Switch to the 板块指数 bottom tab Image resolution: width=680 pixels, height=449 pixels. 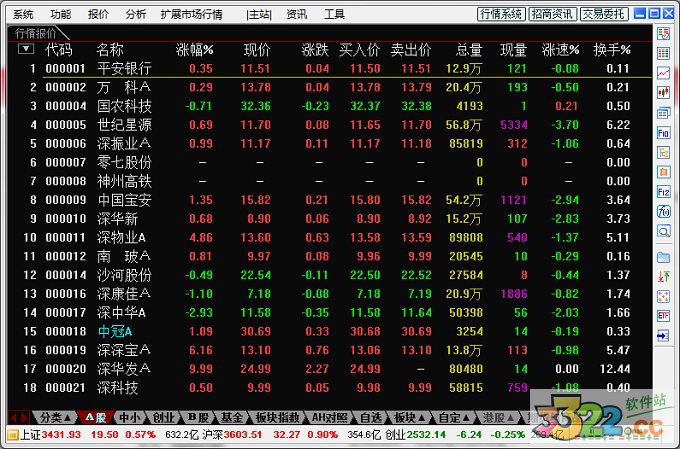click(x=278, y=418)
